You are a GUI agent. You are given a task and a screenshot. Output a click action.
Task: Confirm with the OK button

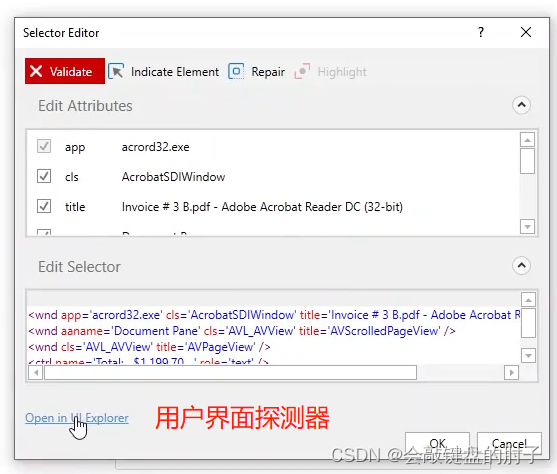tap(437, 443)
